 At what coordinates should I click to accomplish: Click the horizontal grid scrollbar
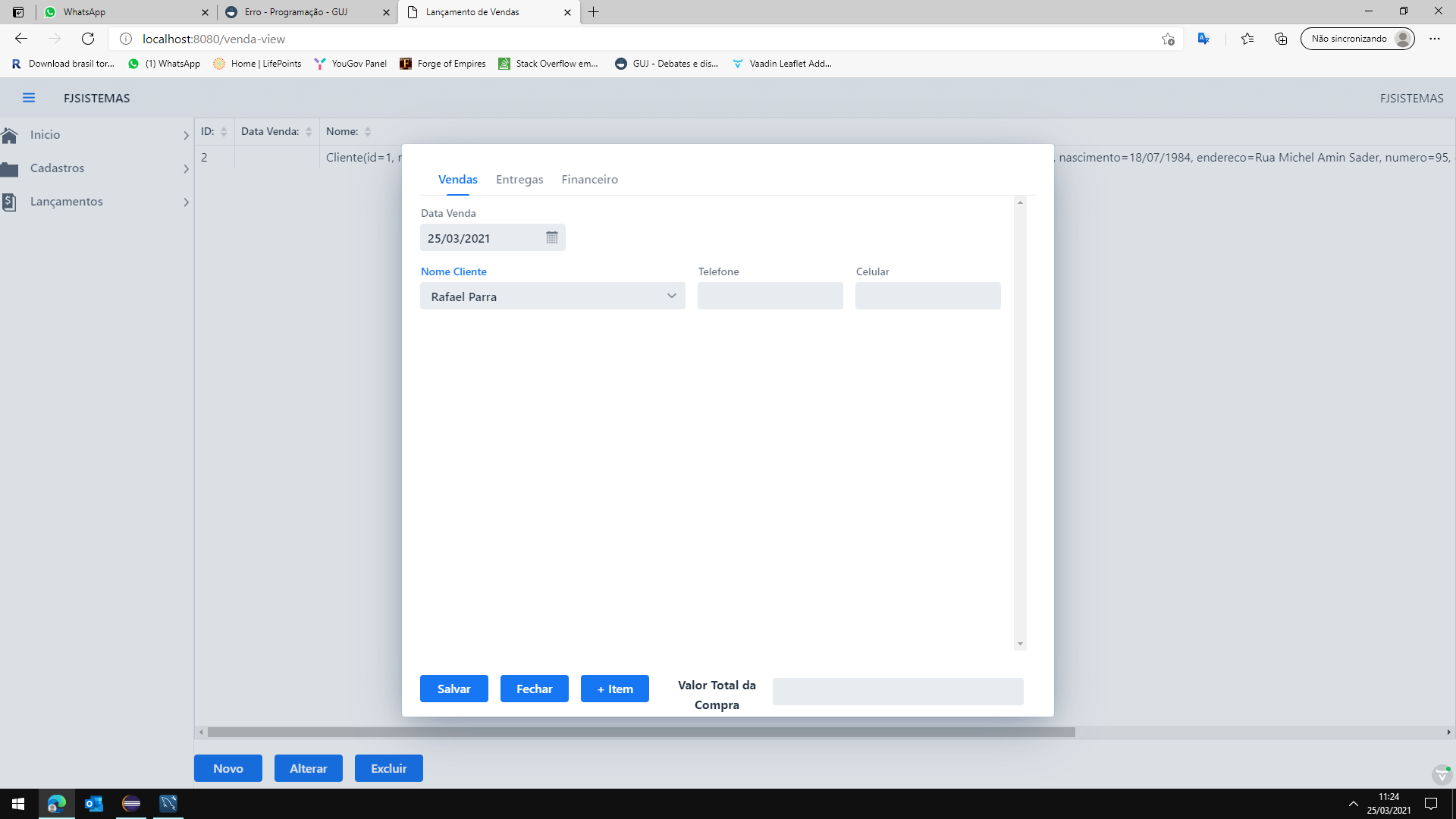pos(641,733)
